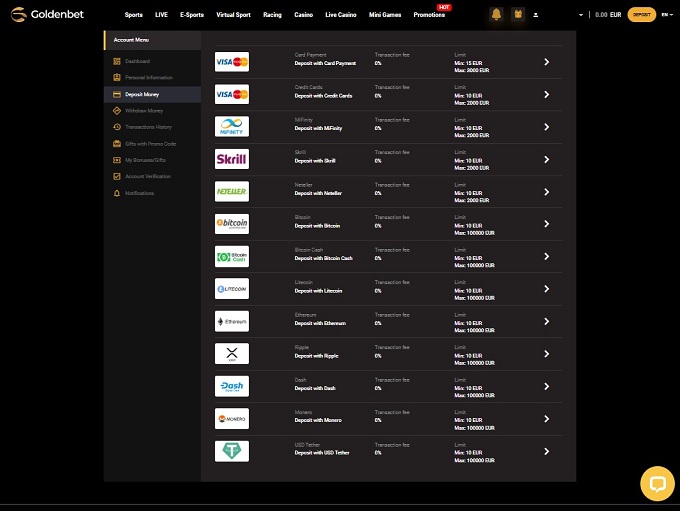680x511 pixels.
Task: Open Account Verification in sidebar
Action: 147,176
